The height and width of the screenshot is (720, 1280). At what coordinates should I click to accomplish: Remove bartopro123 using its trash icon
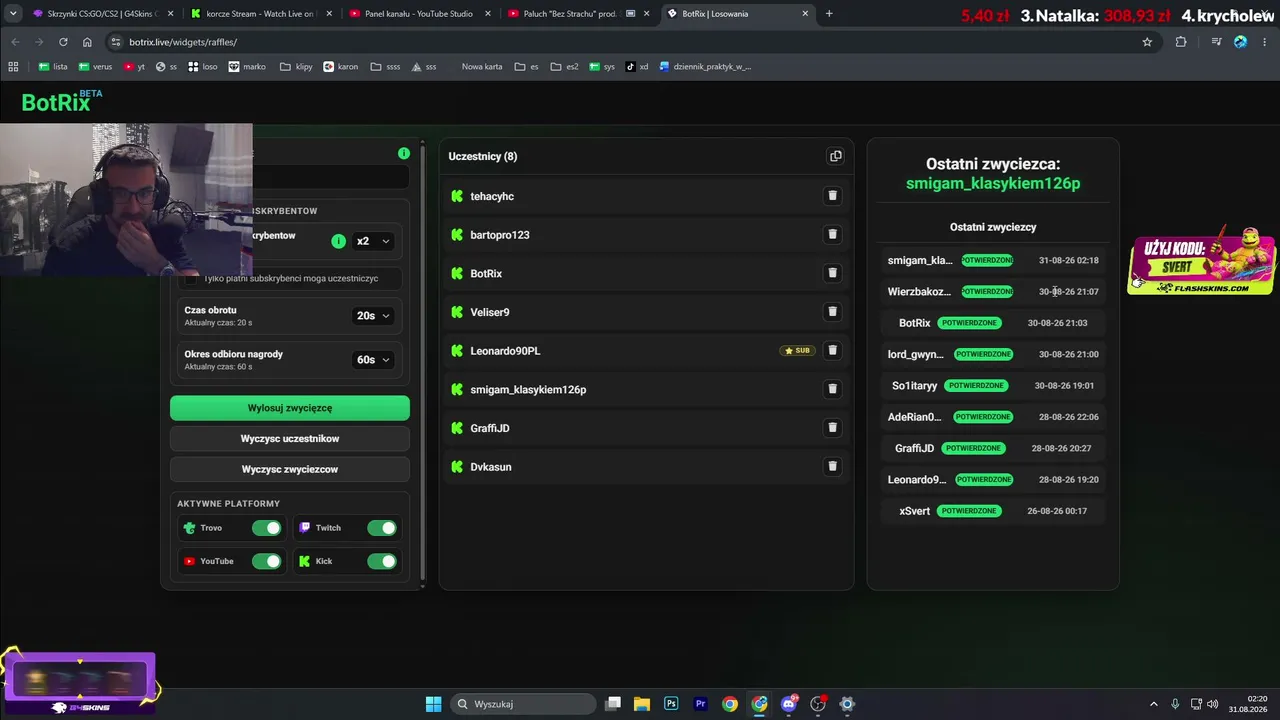pyautogui.click(x=832, y=234)
